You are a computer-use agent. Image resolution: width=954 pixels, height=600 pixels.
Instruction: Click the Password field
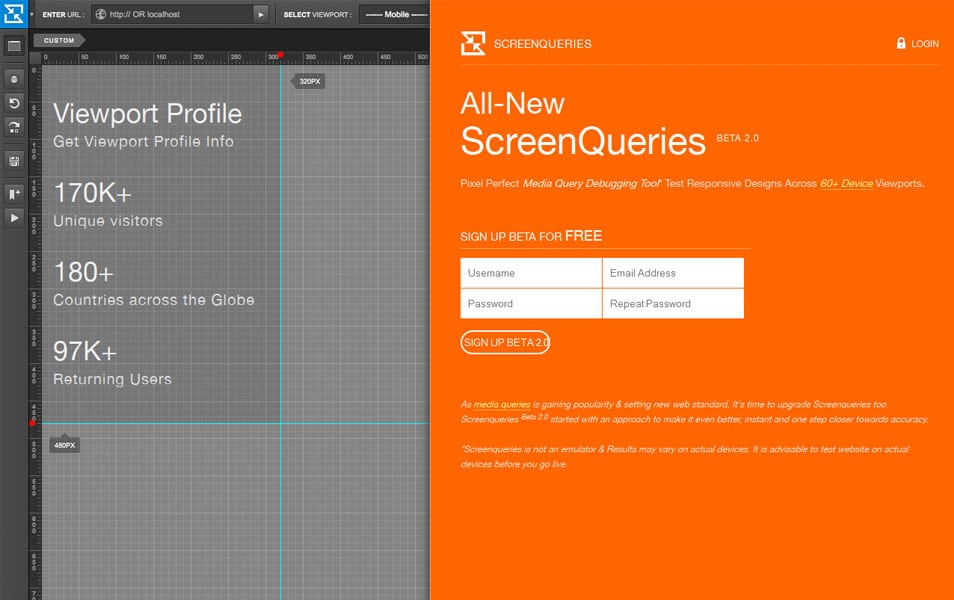531,304
